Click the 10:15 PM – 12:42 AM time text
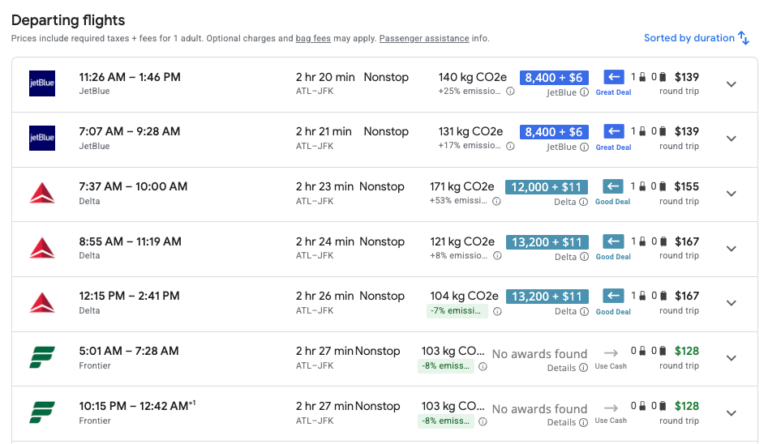 coord(137,406)
